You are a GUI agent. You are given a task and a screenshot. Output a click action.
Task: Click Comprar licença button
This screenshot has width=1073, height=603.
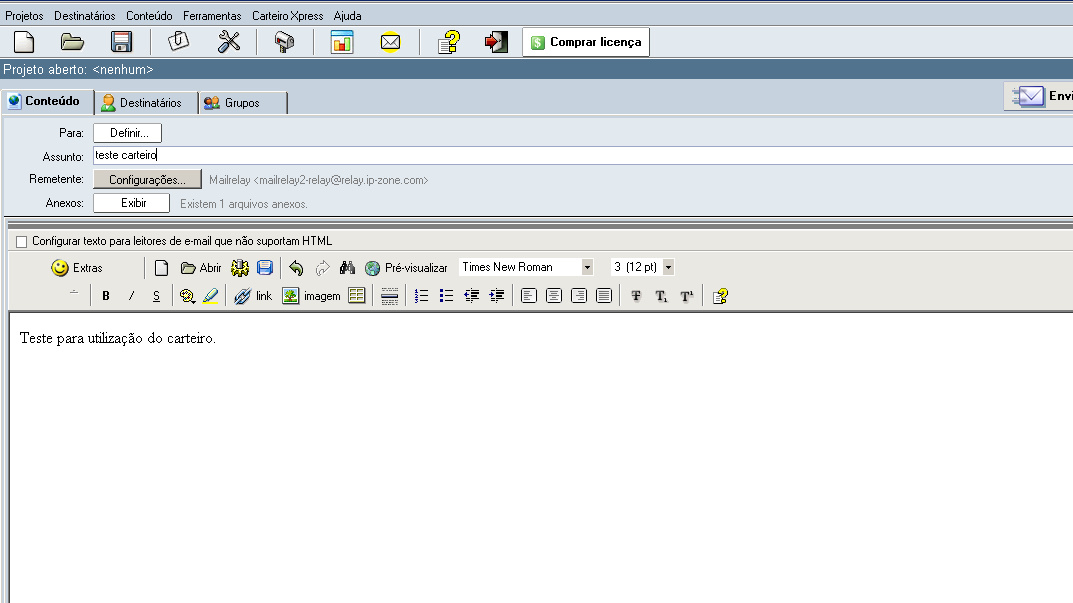(x=586, y=42)
